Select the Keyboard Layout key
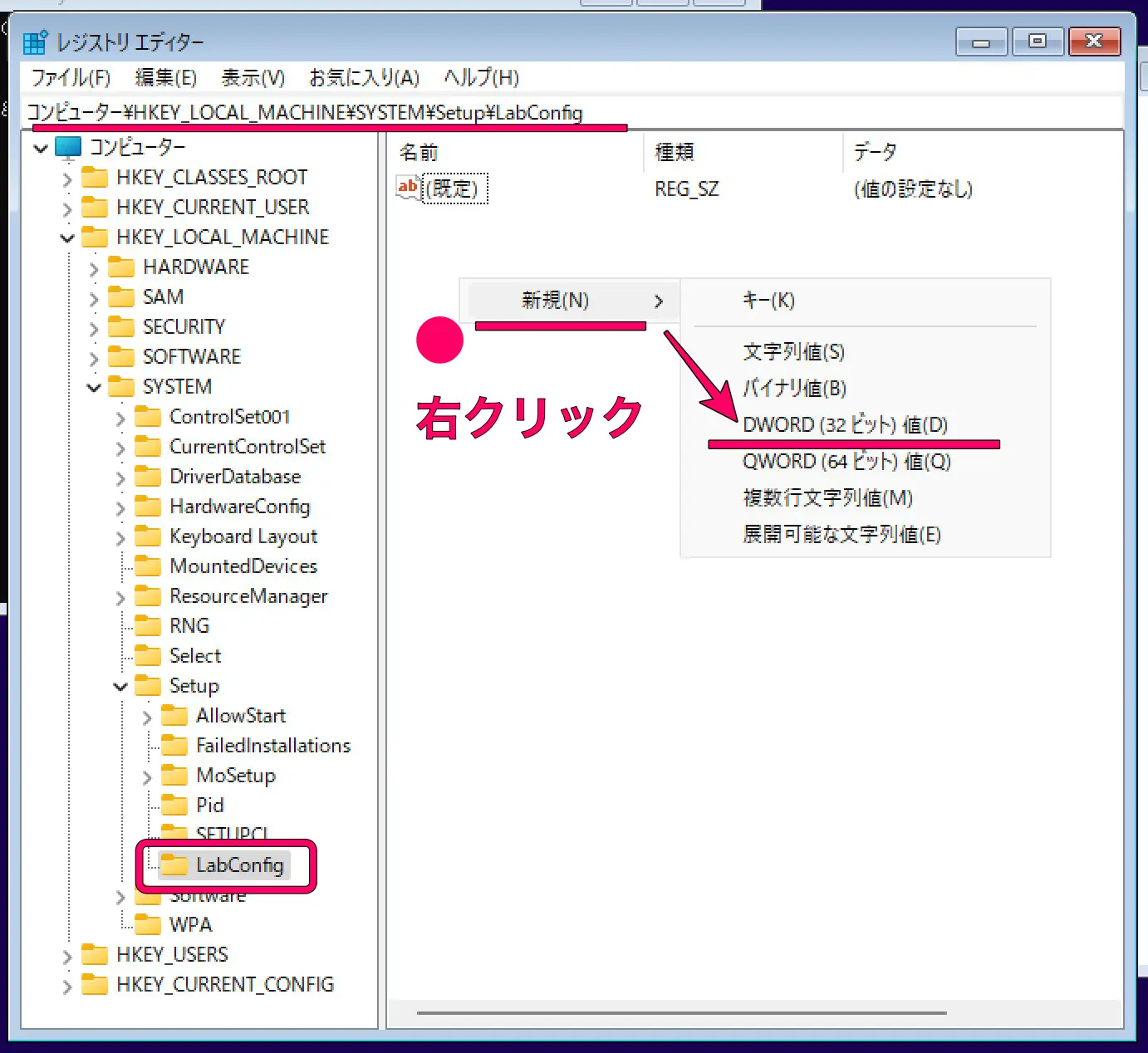Viewport: 1148px width, 1053px height. 243,536
